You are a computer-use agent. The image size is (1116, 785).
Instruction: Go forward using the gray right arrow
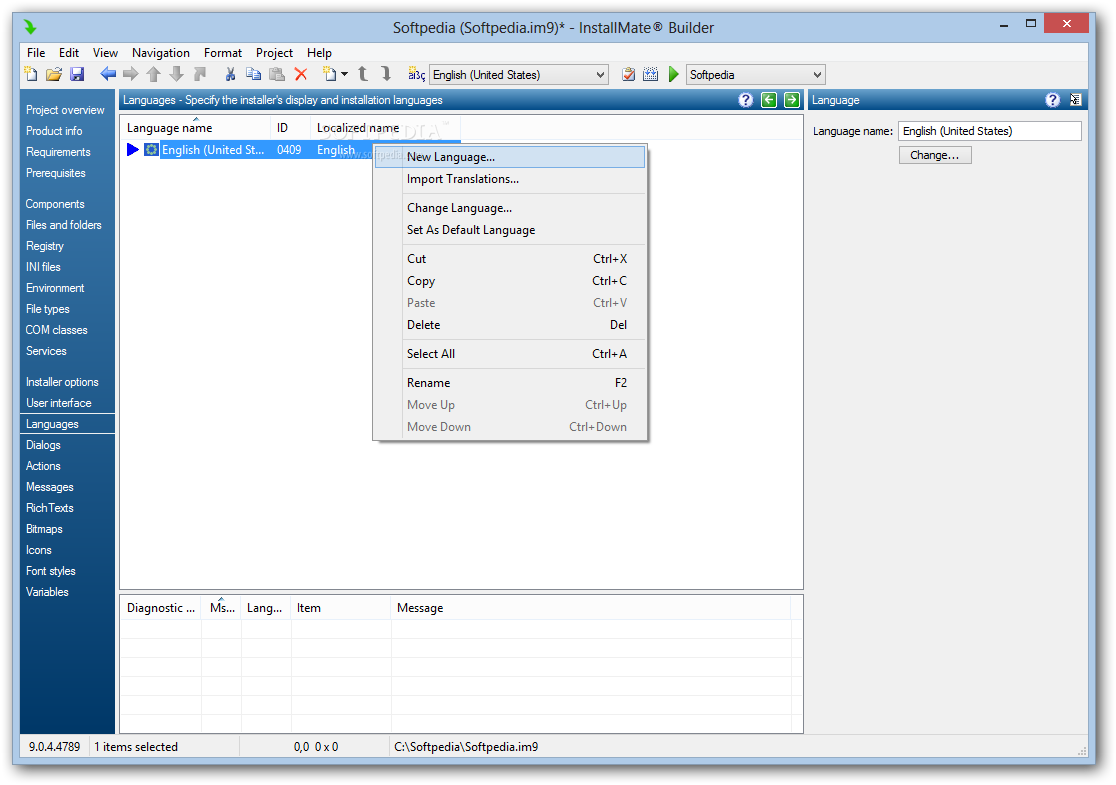(130, 74)
